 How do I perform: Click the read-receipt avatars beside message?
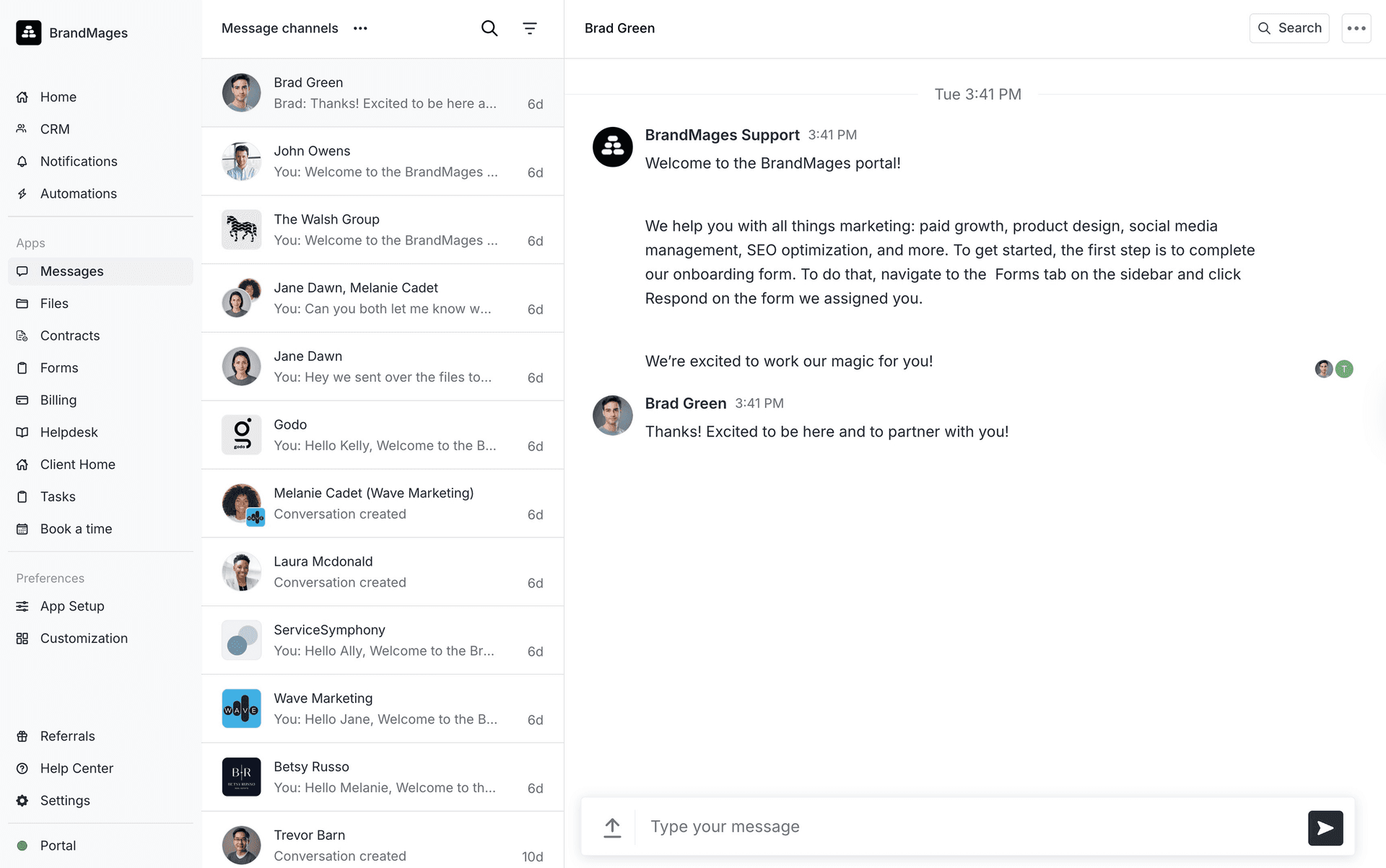coord(1333,369)
